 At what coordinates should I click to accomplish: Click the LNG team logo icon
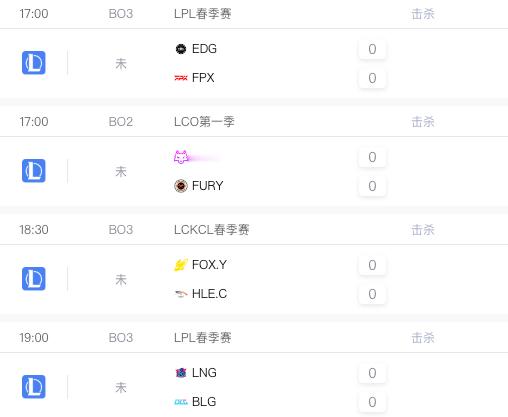(x=181, y=373)
